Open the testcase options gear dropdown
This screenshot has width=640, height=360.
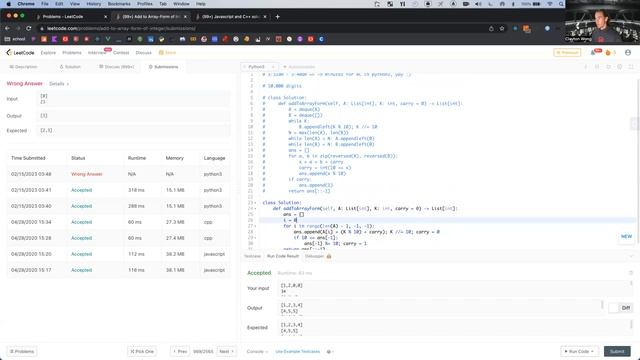pyautogui.click(x=330, y=351)
